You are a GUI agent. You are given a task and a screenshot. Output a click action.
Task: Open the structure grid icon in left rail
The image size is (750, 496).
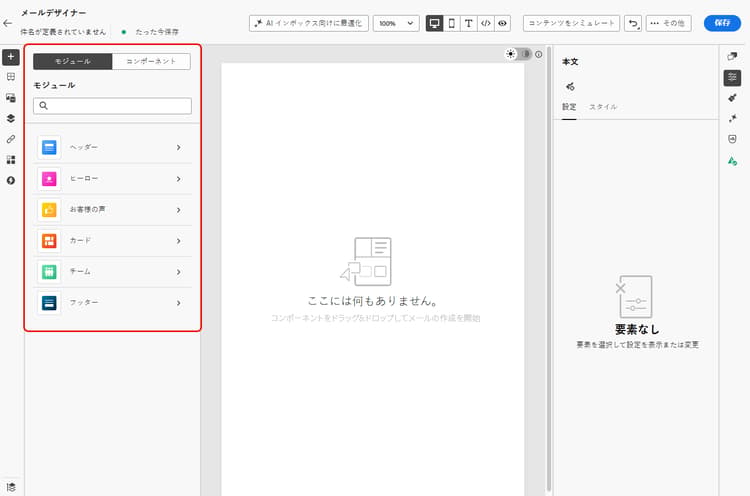(x=11, y=77)
